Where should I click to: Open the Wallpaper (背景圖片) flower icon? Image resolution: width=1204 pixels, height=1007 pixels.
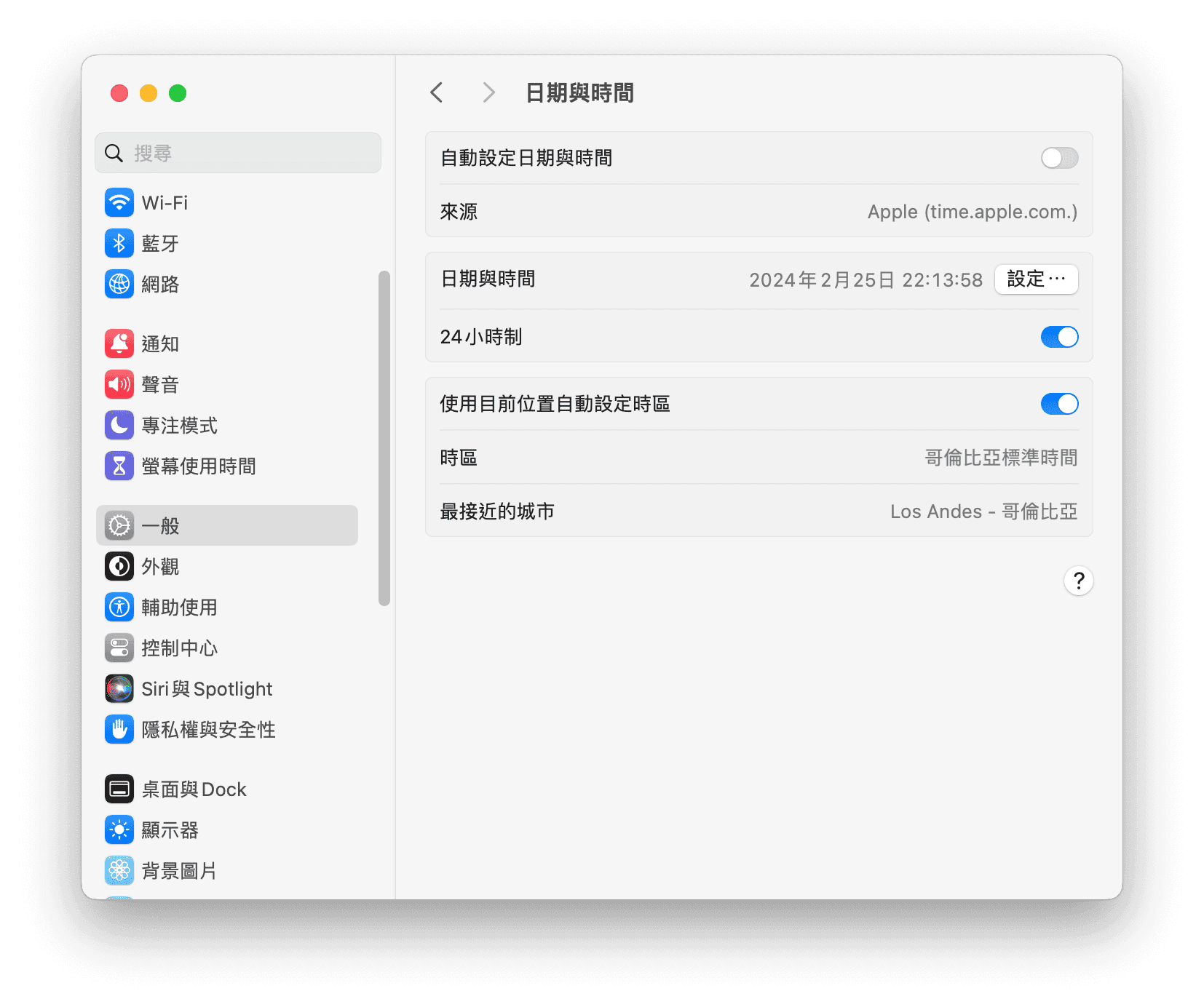119,870
